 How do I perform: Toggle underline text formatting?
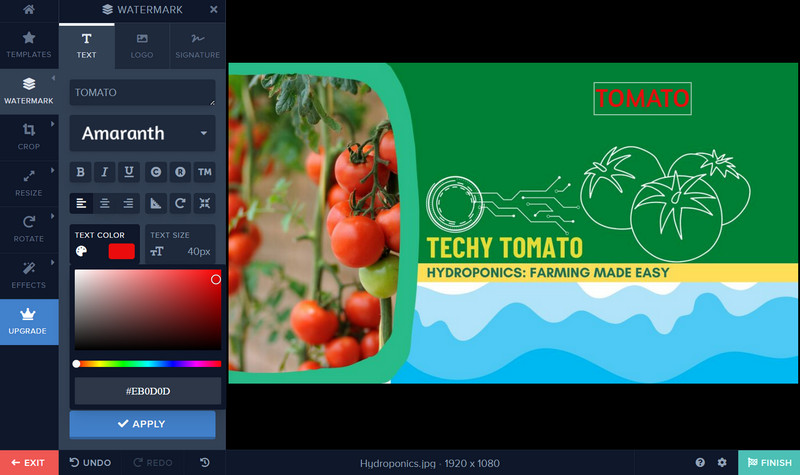(129, 172)
